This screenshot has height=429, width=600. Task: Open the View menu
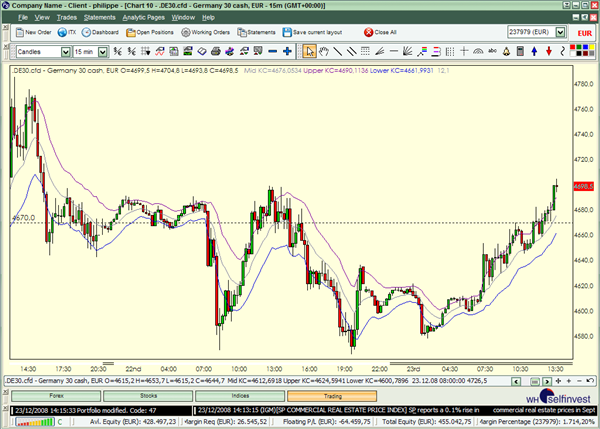pos(42,17)
